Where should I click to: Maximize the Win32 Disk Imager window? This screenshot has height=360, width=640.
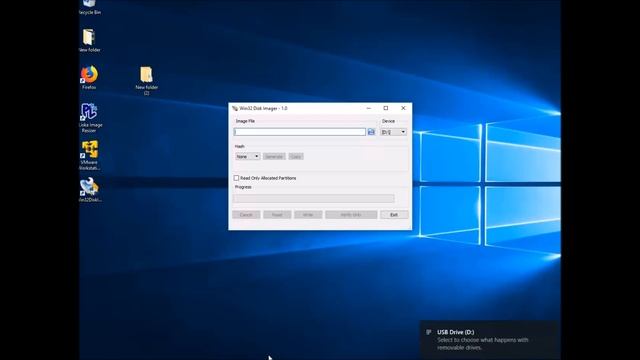[x=386, y=108]
